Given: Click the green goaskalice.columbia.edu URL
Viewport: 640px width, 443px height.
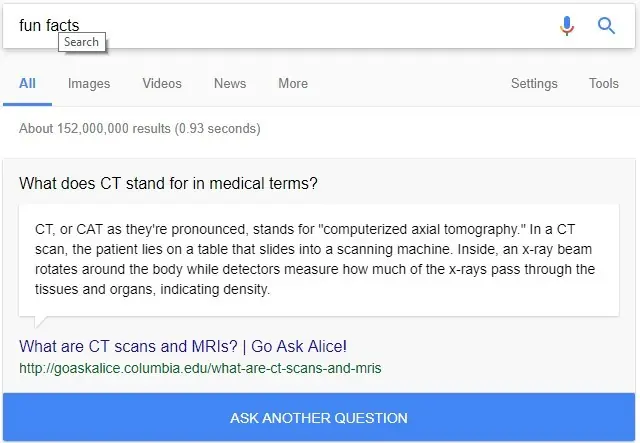Looking at the screenshot, I should click(x=200, y=368).
